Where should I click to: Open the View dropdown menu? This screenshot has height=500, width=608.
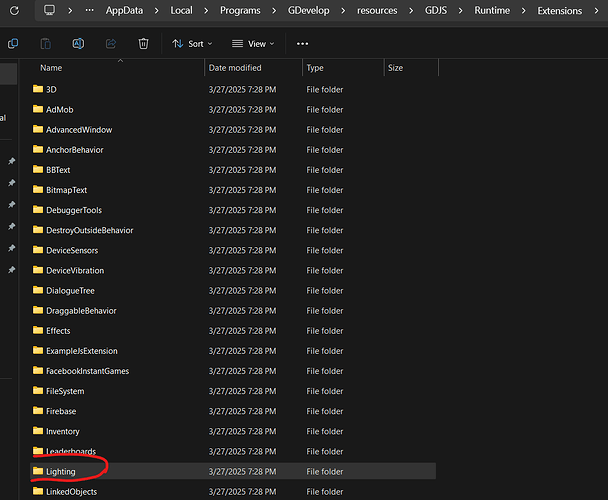click(x=253, y=44)
